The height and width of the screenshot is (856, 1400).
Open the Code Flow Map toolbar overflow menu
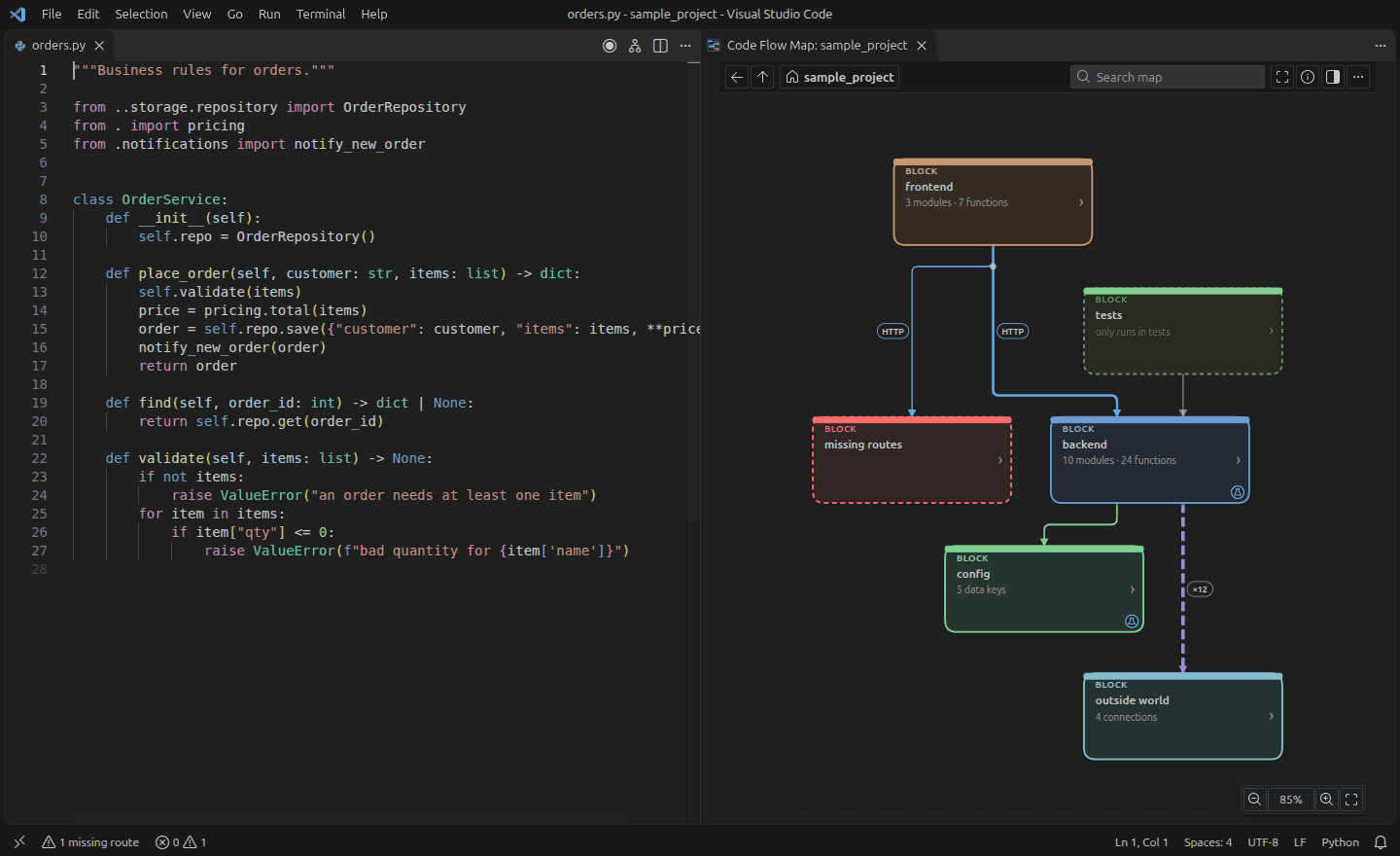coord(1358,77)
